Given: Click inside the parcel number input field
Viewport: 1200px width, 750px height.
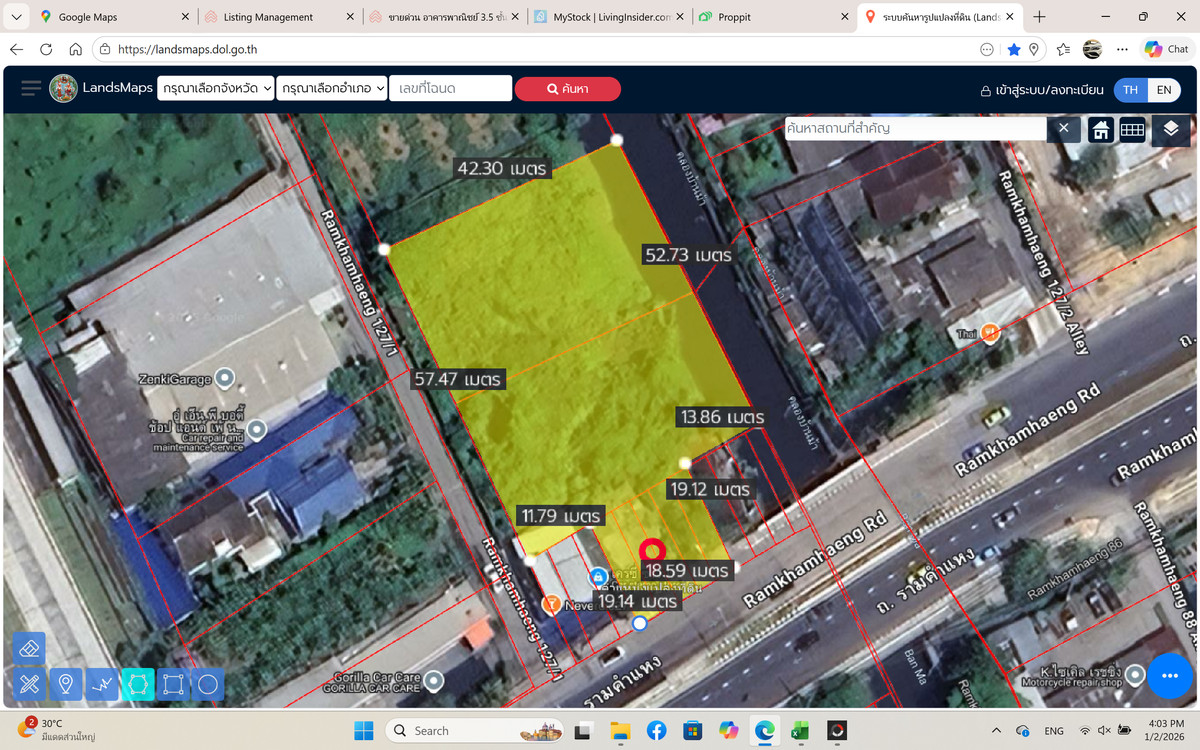Looking at the screenshot, I should click(x=450, y=88).
